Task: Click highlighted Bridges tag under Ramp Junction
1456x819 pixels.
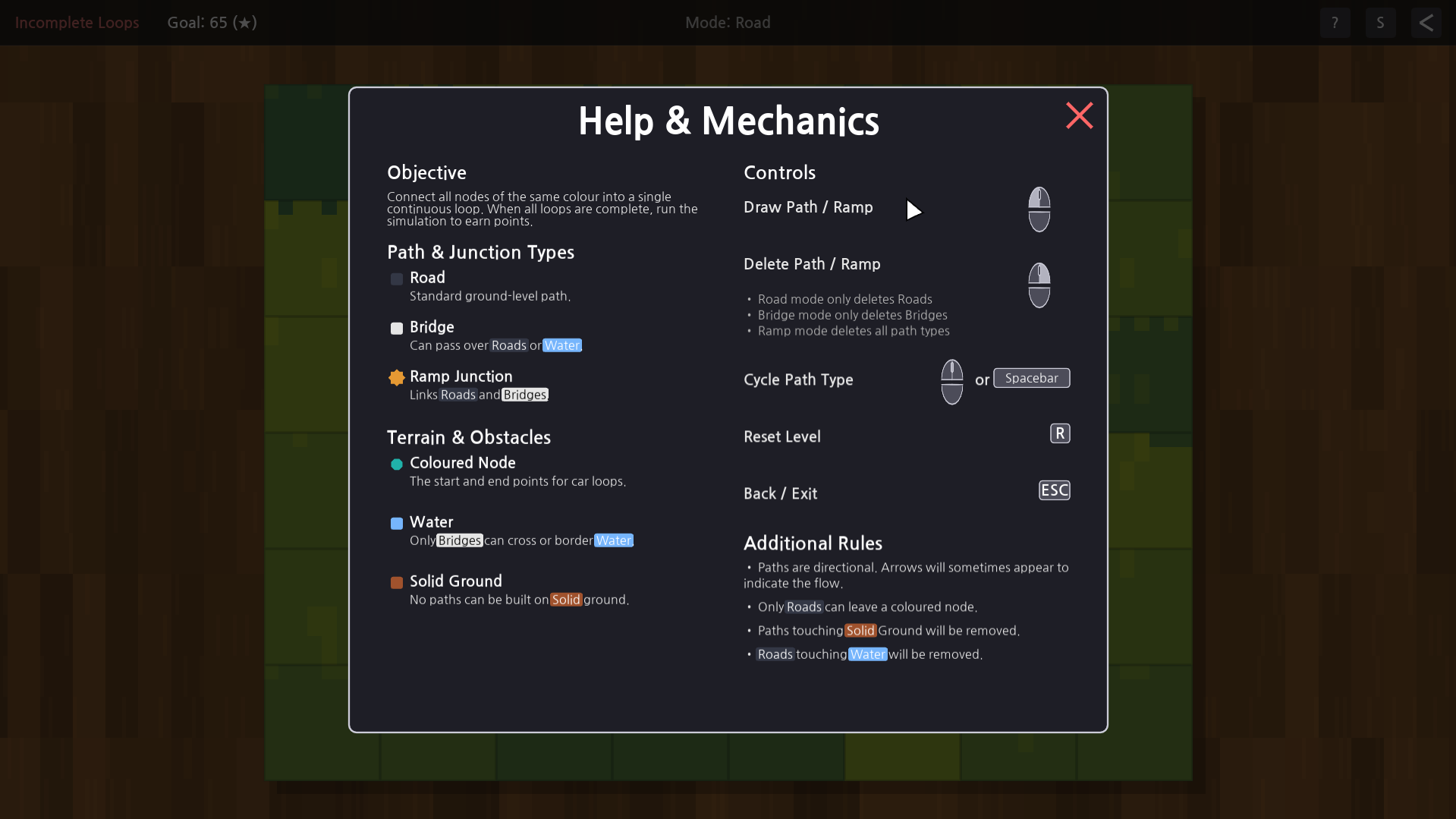Action: coord(524,395)
